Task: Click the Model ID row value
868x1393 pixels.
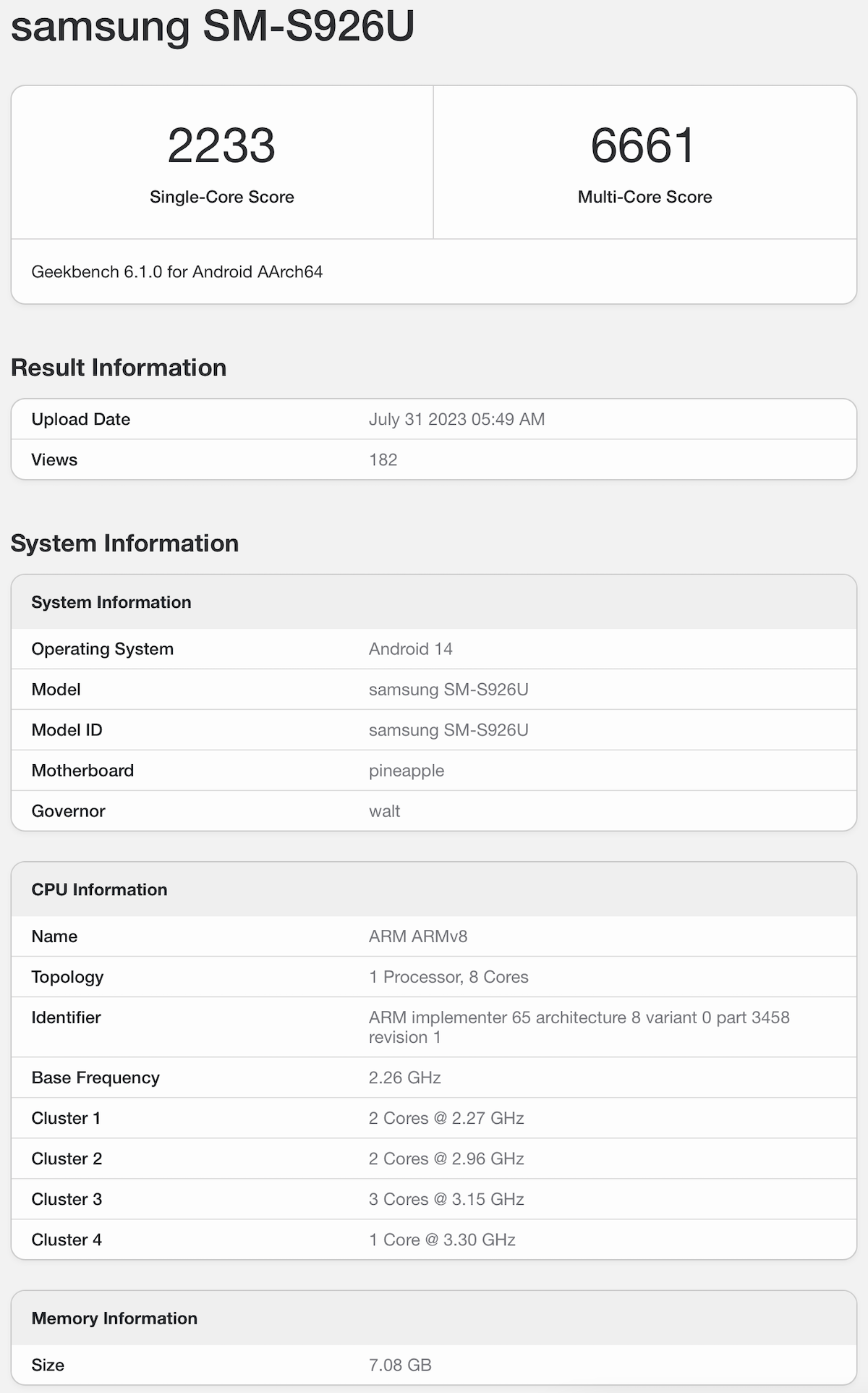Action: (448, 730)
